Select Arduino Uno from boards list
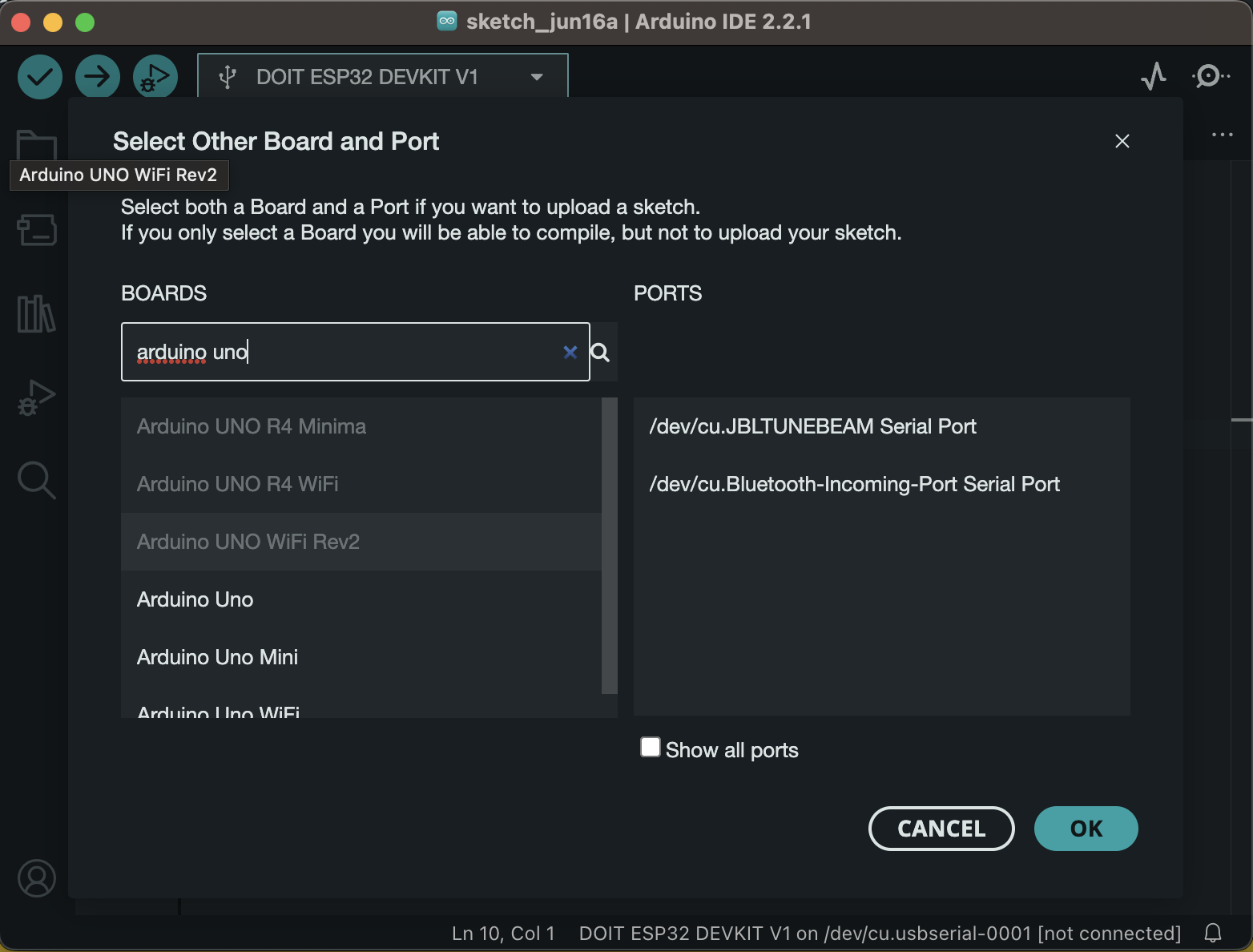The height and width of the screenshot is (952, 1253). [361, 599]
